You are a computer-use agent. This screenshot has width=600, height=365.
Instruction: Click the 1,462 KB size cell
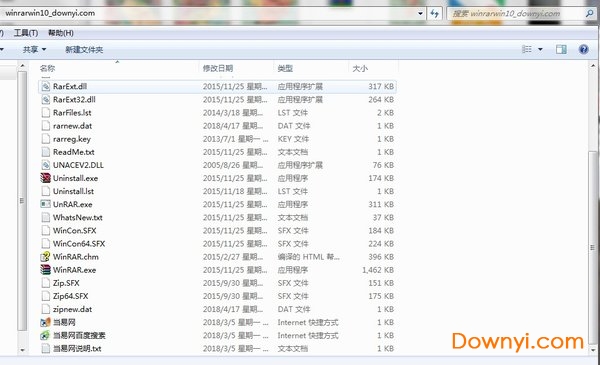(378, 270)
